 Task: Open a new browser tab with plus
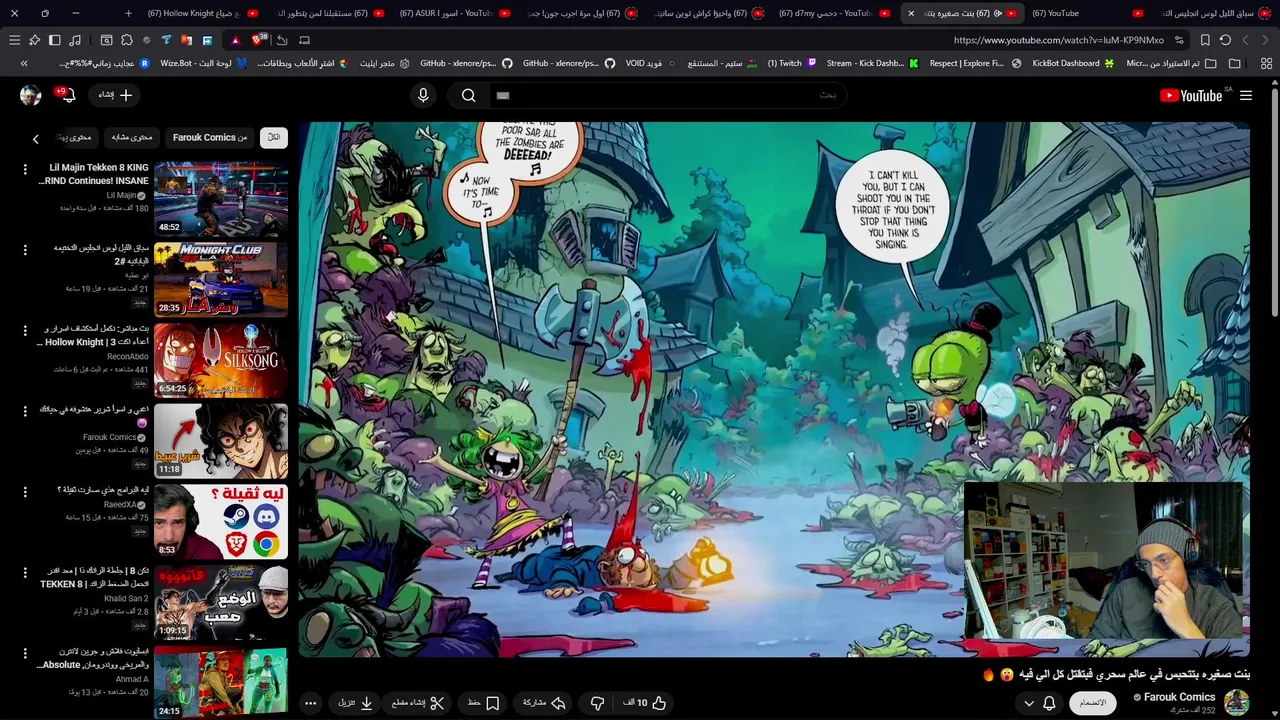pyautogui.click(x=128, y=13)
